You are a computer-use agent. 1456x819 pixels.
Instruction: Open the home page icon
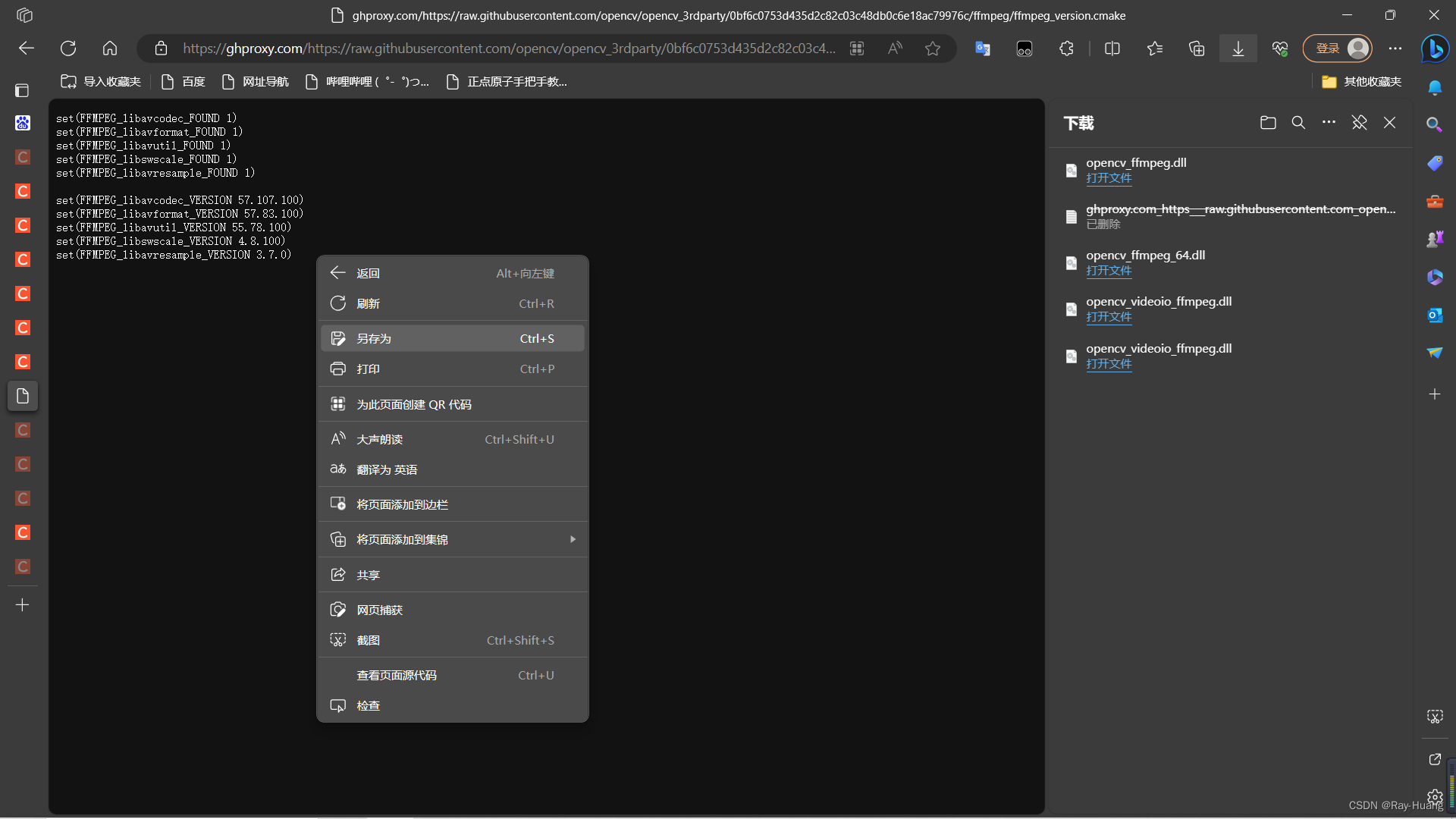110,49
